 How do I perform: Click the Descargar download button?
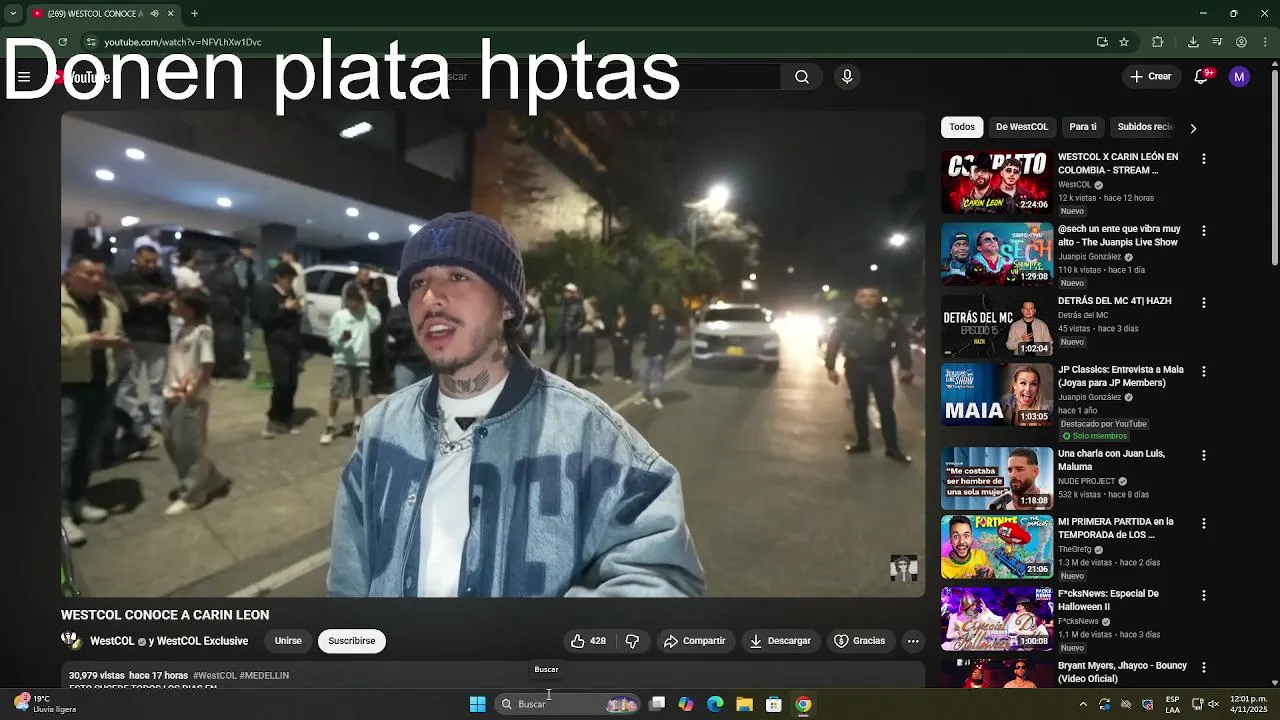(x=780, y=641)
